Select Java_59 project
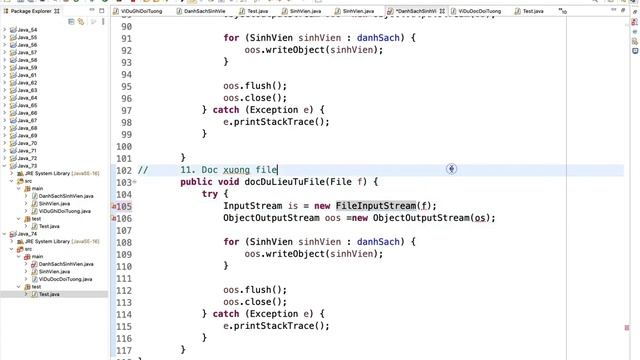Screen dimensions: 640x360 click(27, 68)
